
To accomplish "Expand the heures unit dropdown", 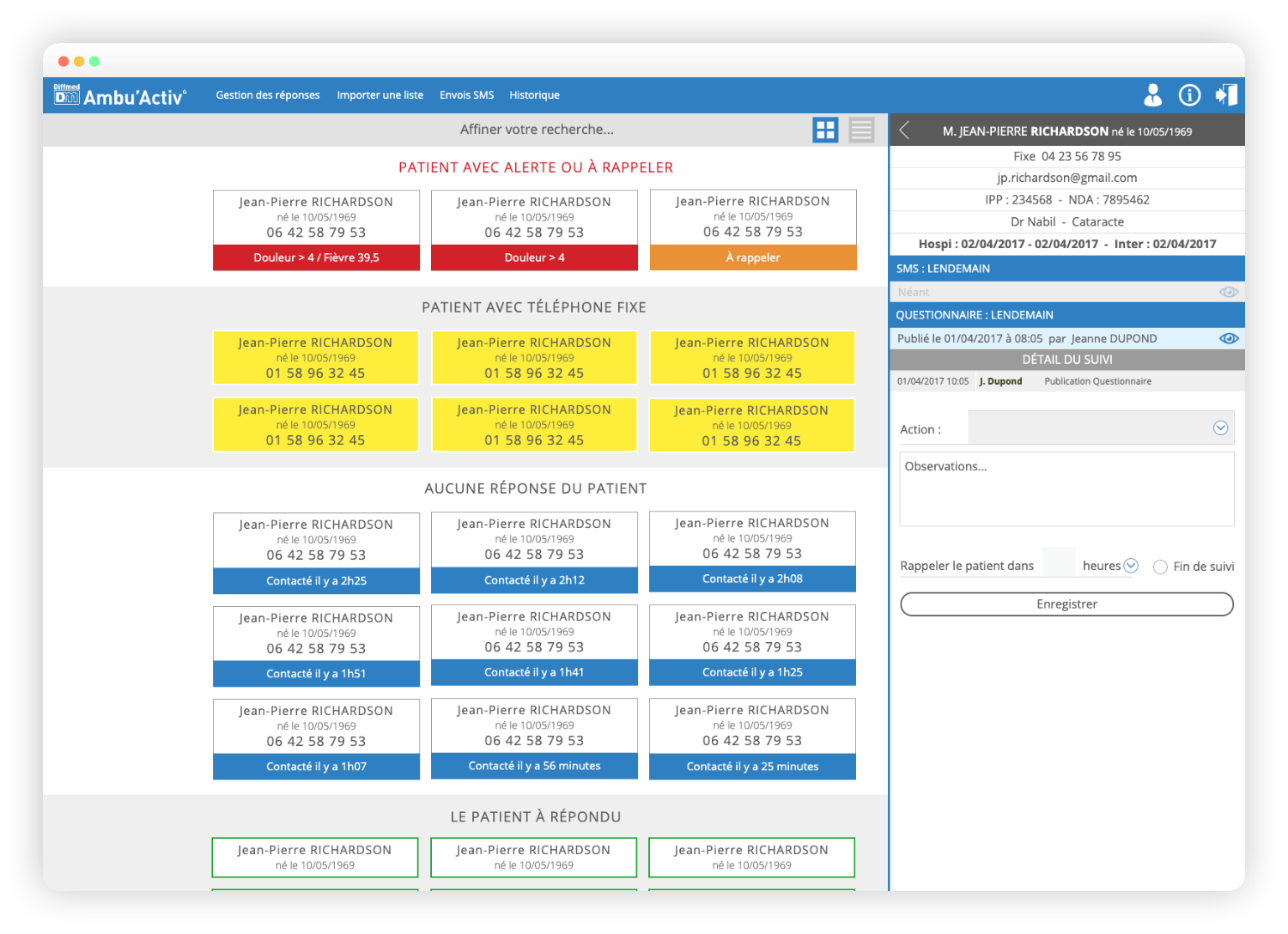I will tap(1131, 565).
